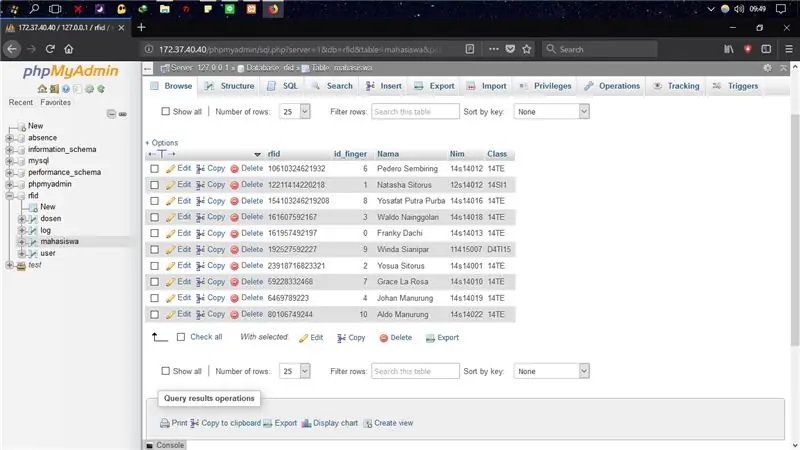The height and width of the screenshot is (450, 800).
Task: Click the page vertical scrollbar
Action: click(794, 230)
